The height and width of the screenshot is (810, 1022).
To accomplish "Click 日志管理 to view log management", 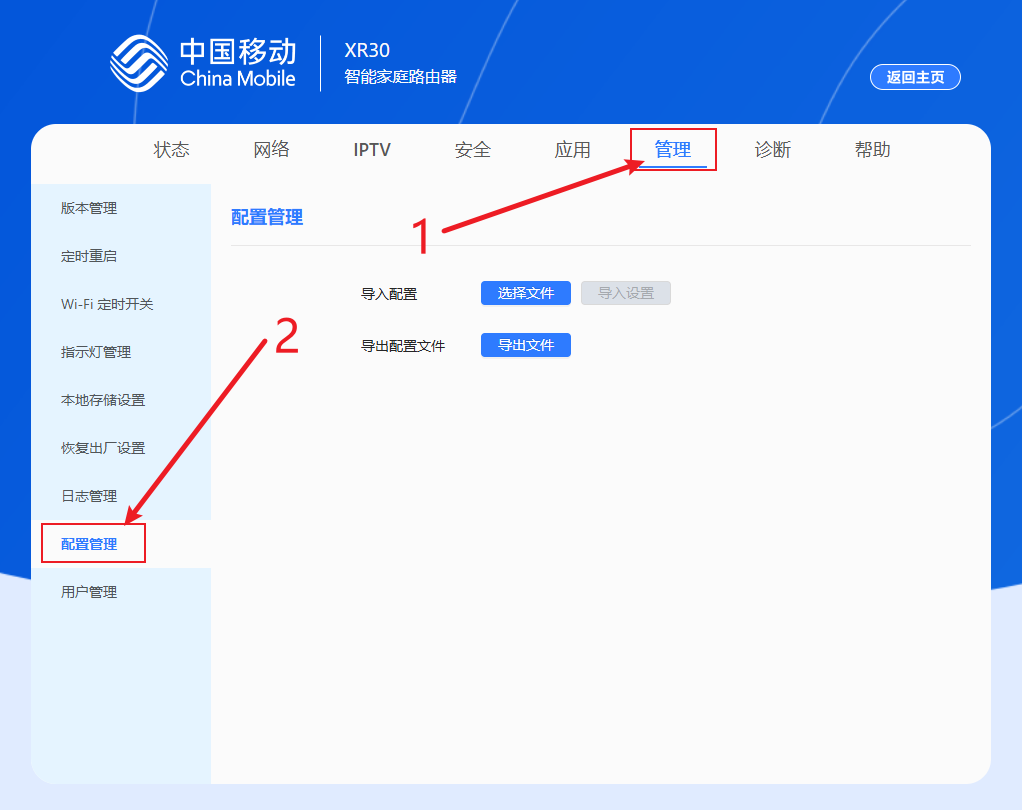I will point(89,495).
